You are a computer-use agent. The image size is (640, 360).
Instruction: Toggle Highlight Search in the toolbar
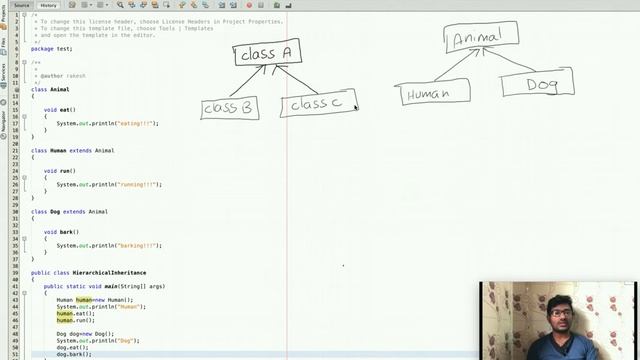pos(155,5)
